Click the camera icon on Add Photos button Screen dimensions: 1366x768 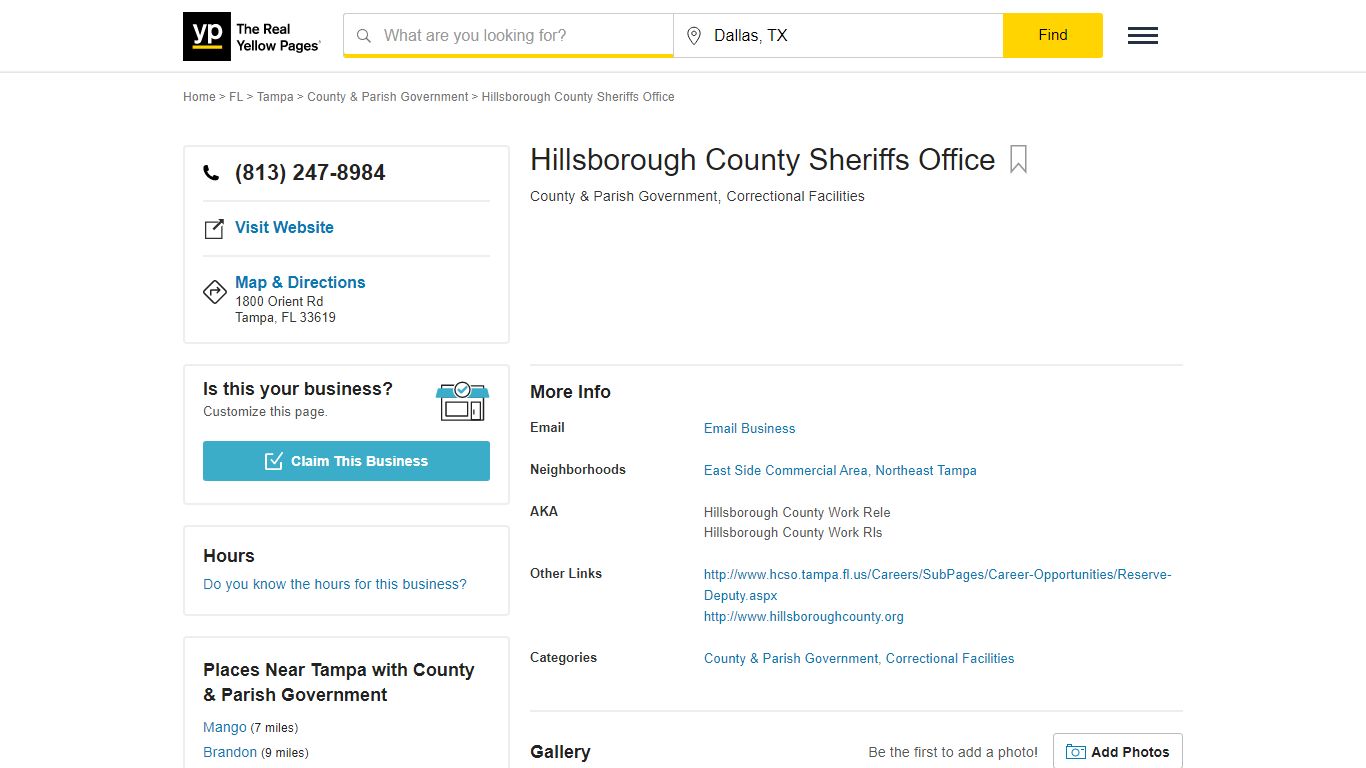pos(1074,751)
